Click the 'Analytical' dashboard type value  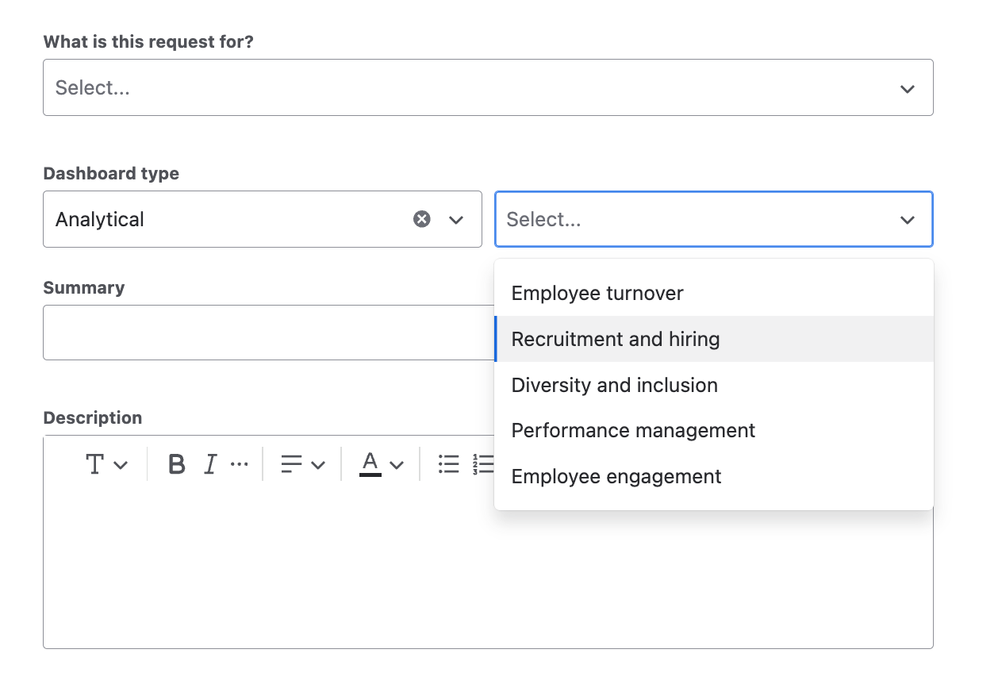click(100, 220)
